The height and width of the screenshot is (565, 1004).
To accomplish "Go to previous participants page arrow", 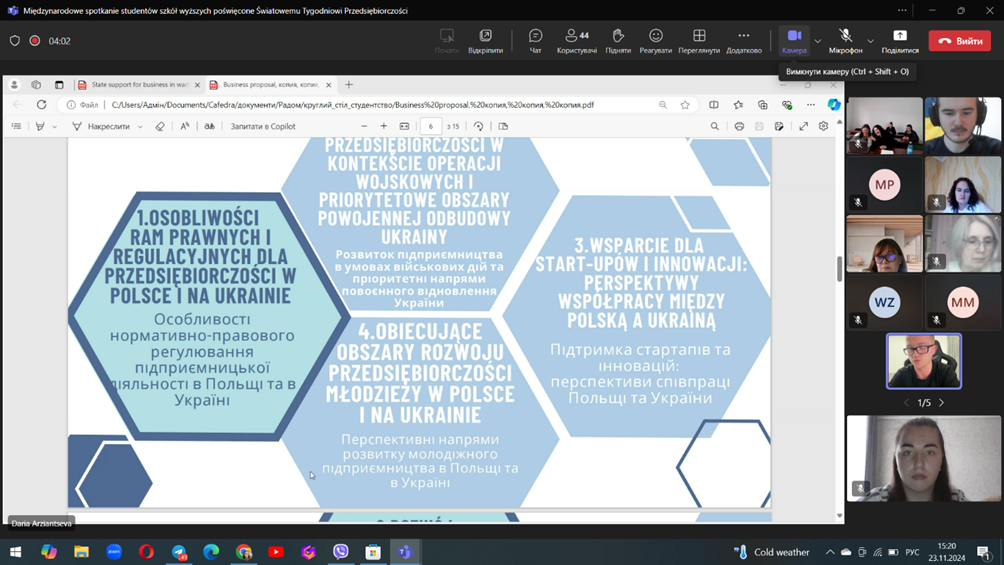I will 906,403.
